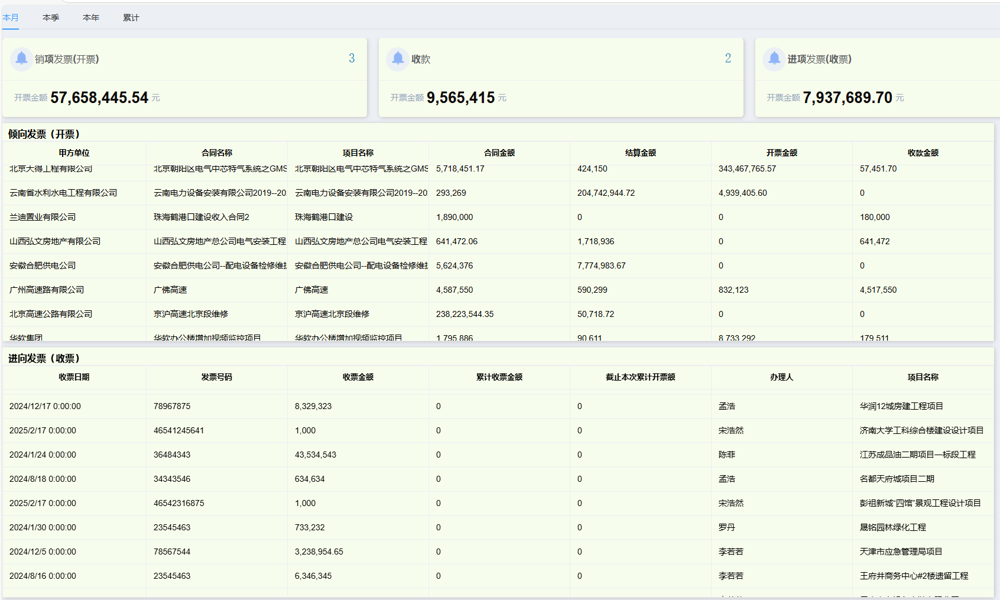
Task: Click the bell icon on 进项发票(收票) card
Action: pyautogui.click(x=774, y=59)
